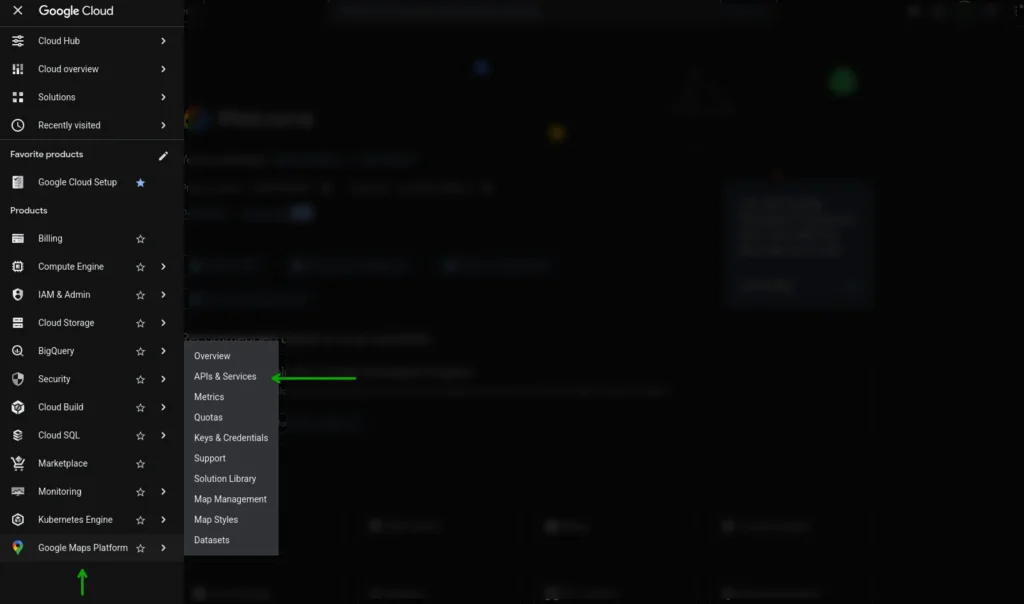Star Billing as a favorite product
Screen dimensions: 1024x604
140,238
